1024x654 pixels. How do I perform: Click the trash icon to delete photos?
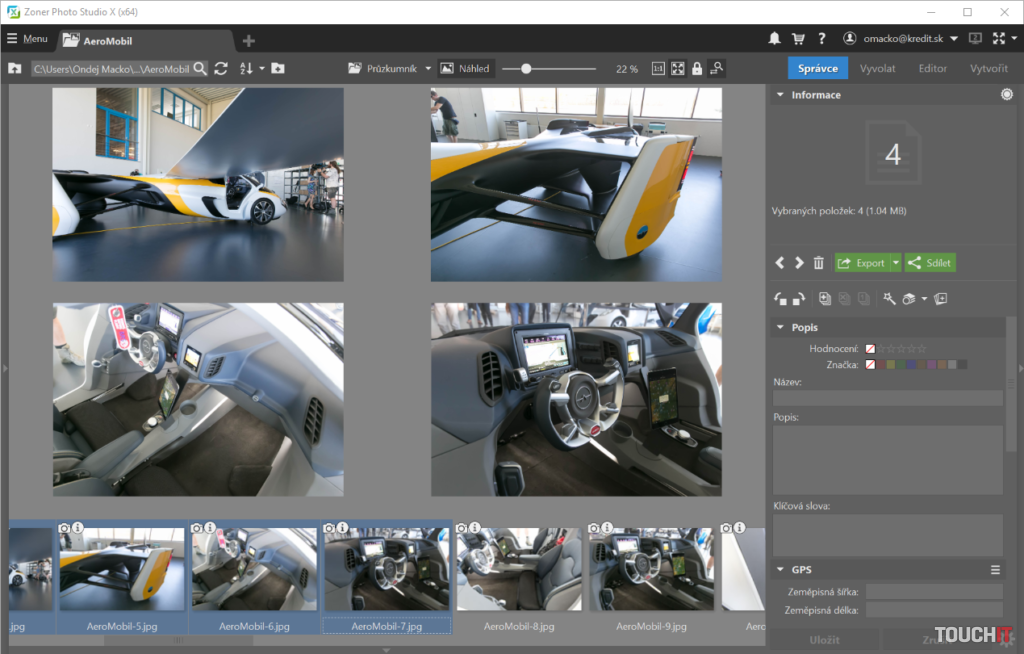819,263
